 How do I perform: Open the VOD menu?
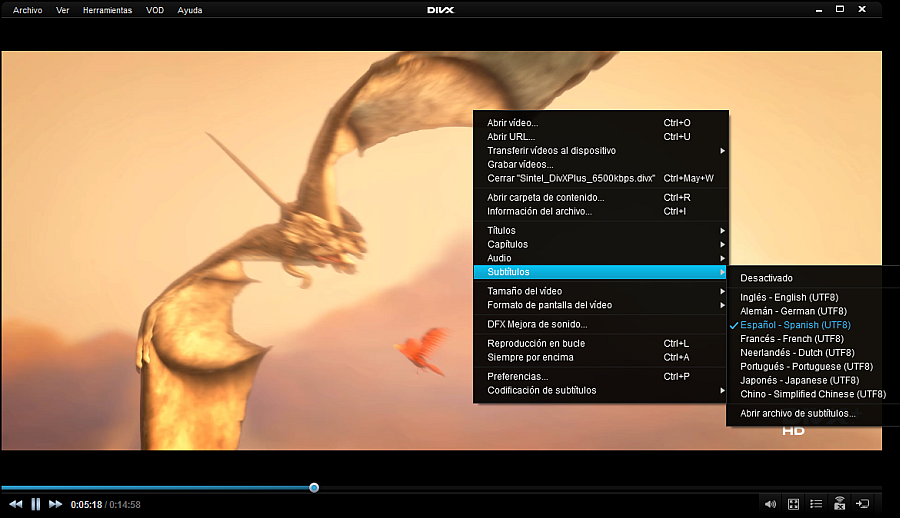click(x=155, y=10)
